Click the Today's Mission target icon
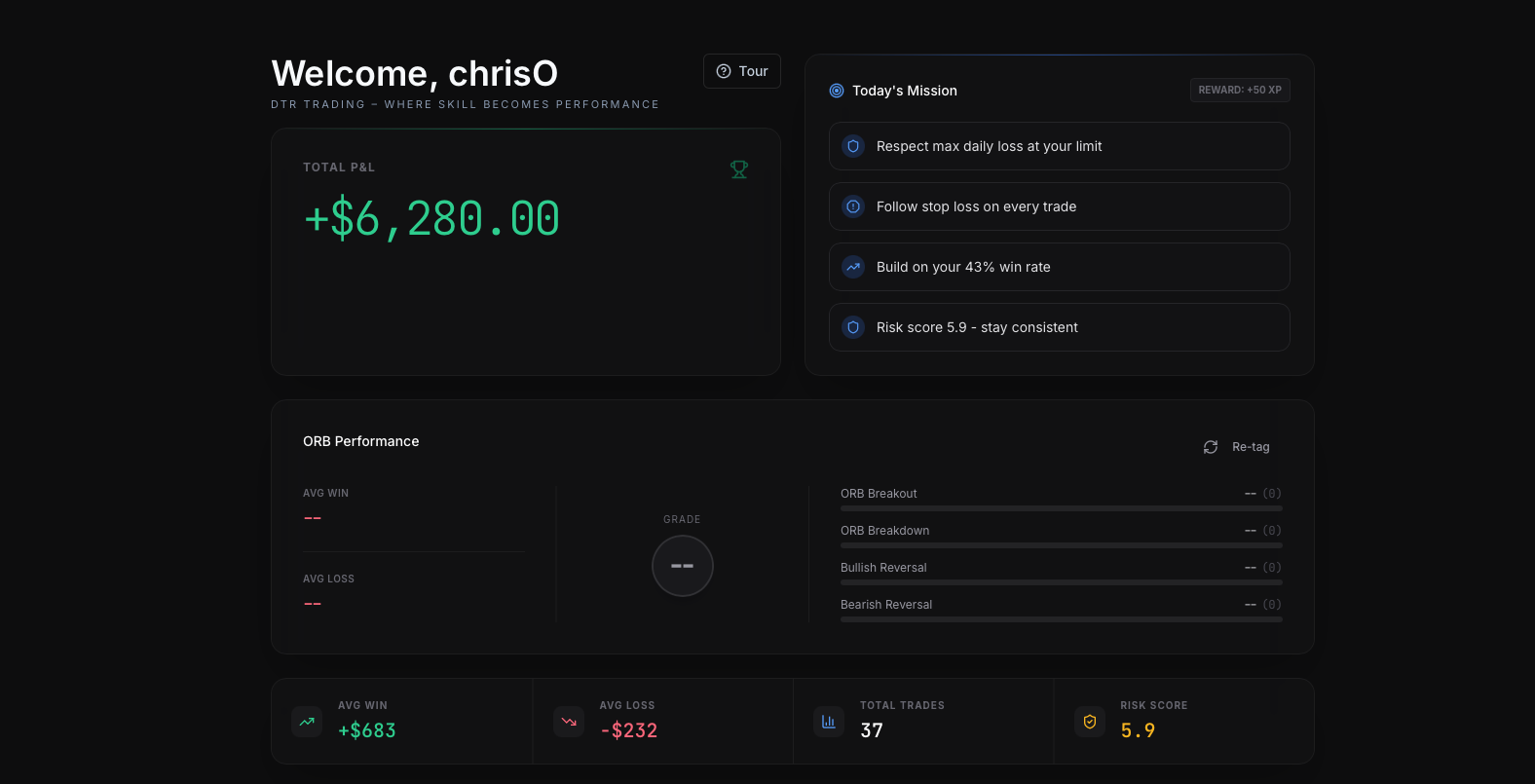This screenshot has width=1535, height=784. tap(837, 91)
